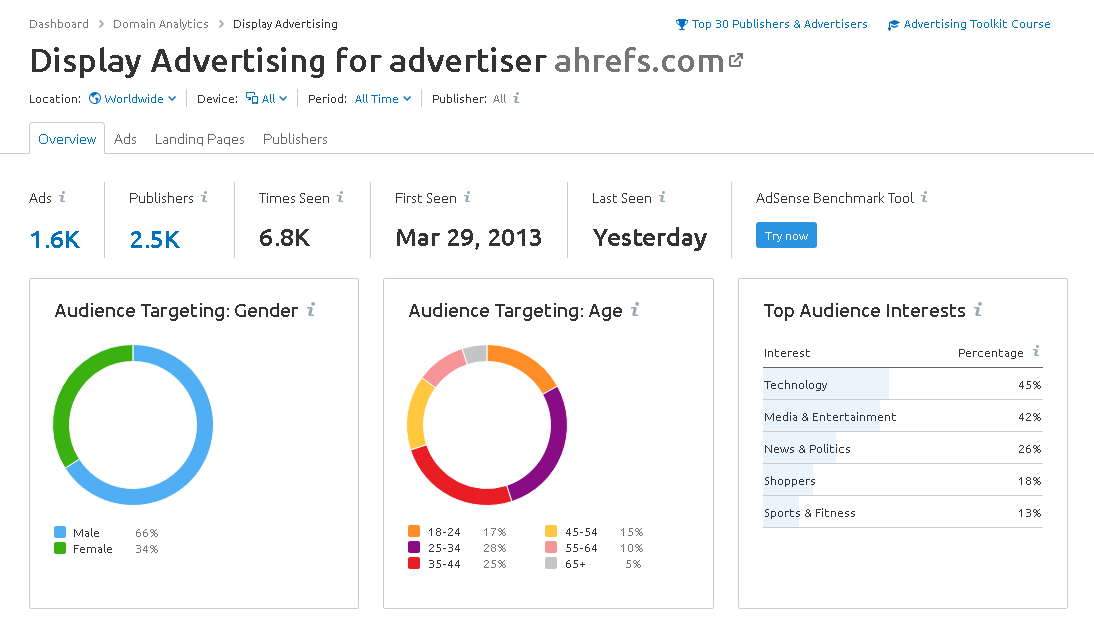Image resolution: width=1094 pixels, height=624 pixels.
Task: Open the Location Worldwide dropdown
Action: (x=132, y=98)
